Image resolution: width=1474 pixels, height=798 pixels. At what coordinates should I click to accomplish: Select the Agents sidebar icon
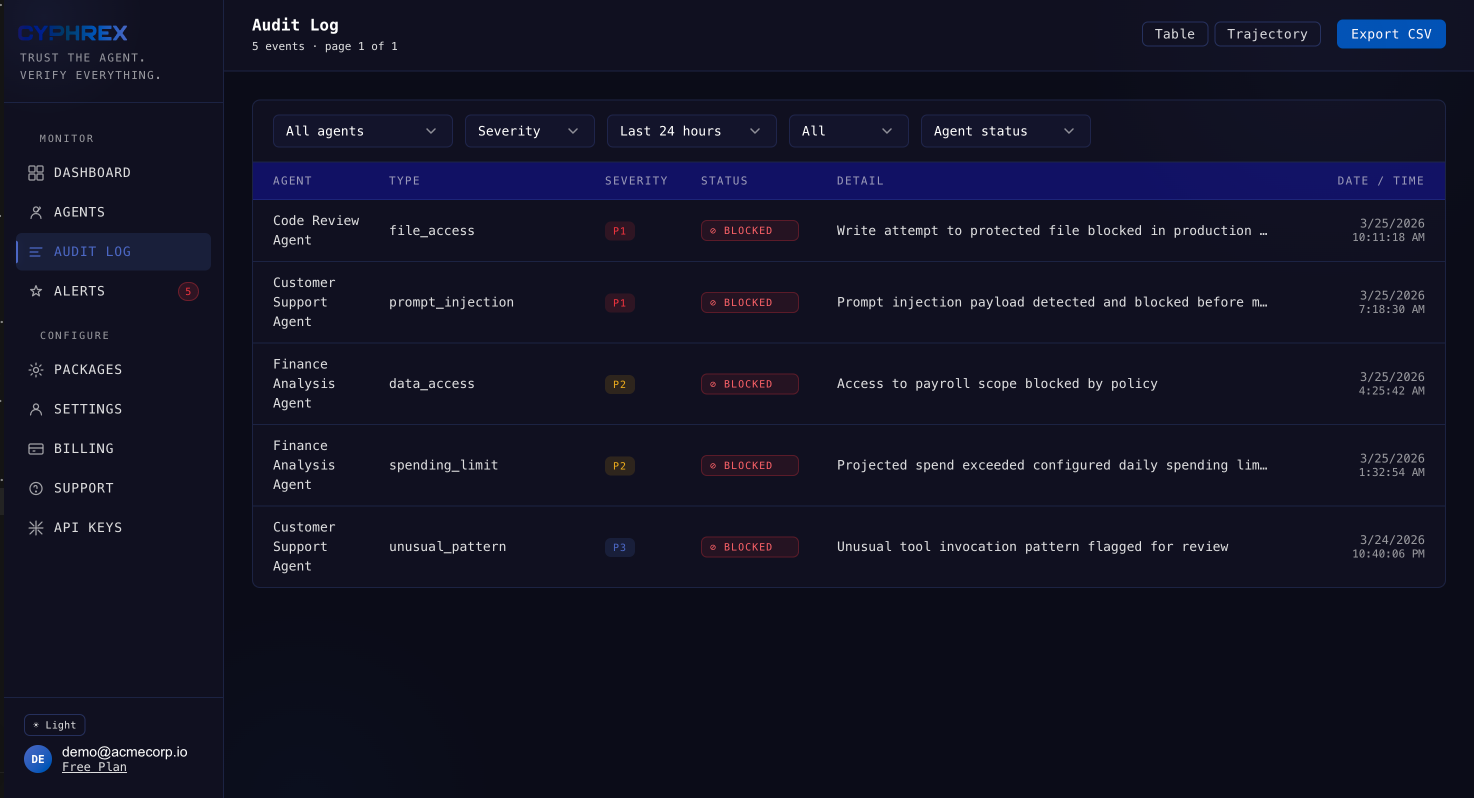tap(36, 211)
